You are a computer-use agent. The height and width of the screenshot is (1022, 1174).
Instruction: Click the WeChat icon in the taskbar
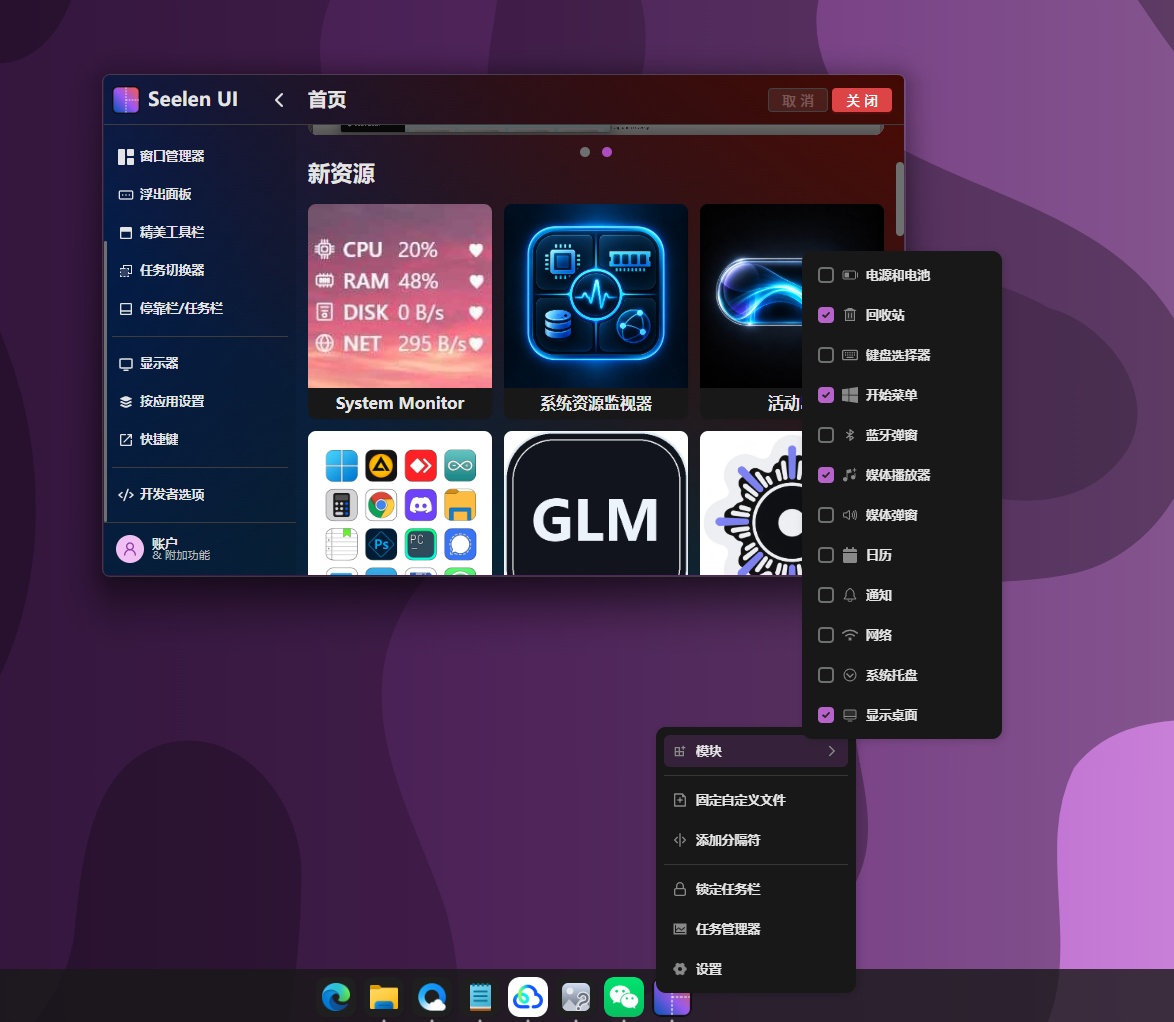624,997
